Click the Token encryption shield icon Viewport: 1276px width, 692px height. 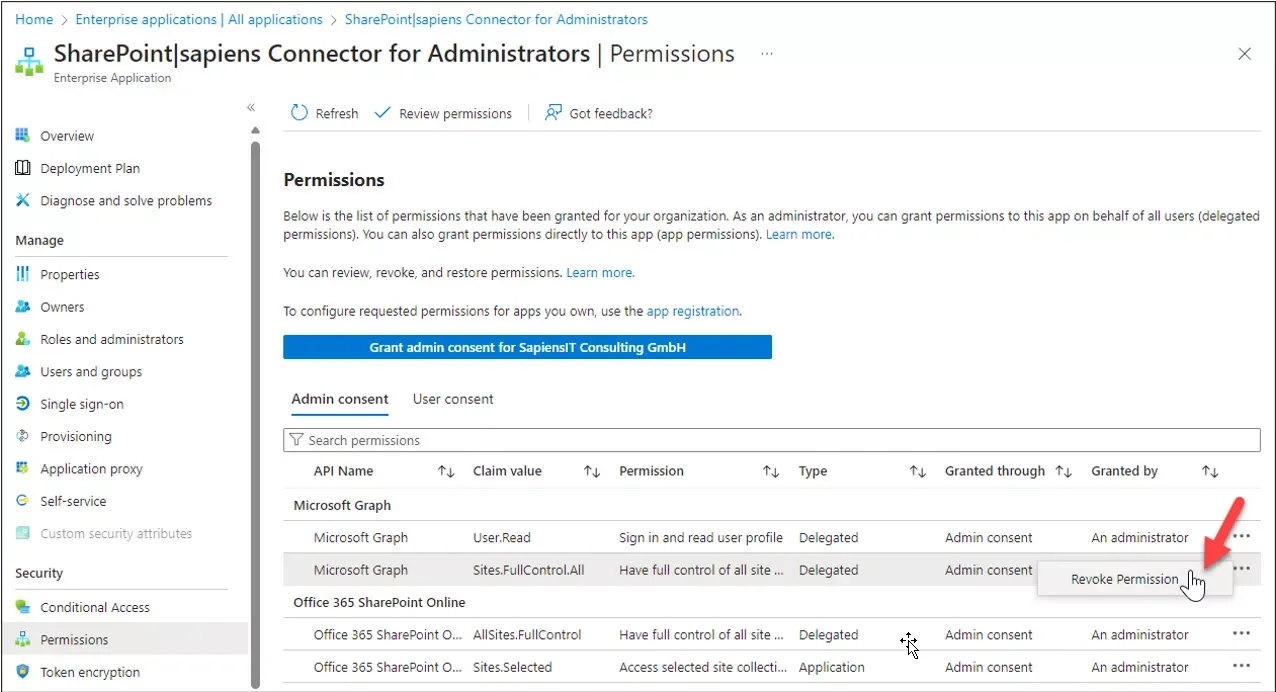pos(23,672)
